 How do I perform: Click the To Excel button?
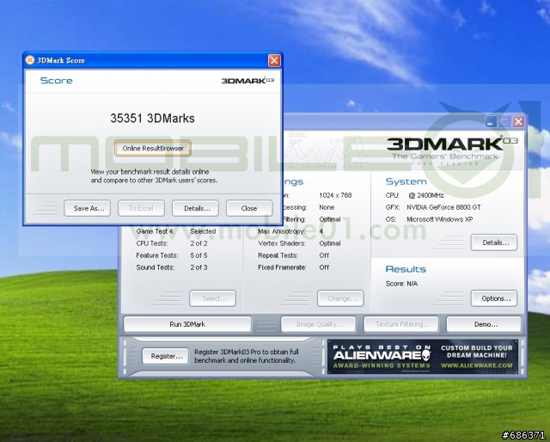[x=141, y=208]
